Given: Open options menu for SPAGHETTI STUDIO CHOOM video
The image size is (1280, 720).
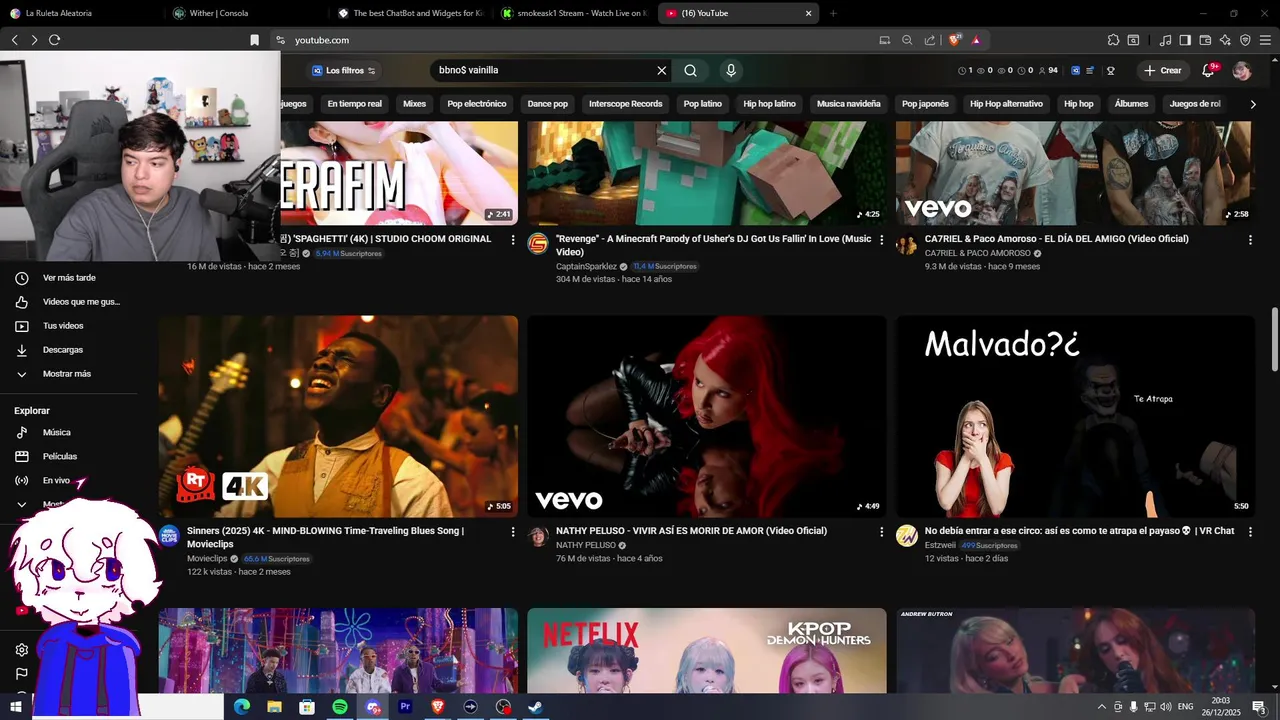Looking at the screenshot, I should click(x=513, y=240).
